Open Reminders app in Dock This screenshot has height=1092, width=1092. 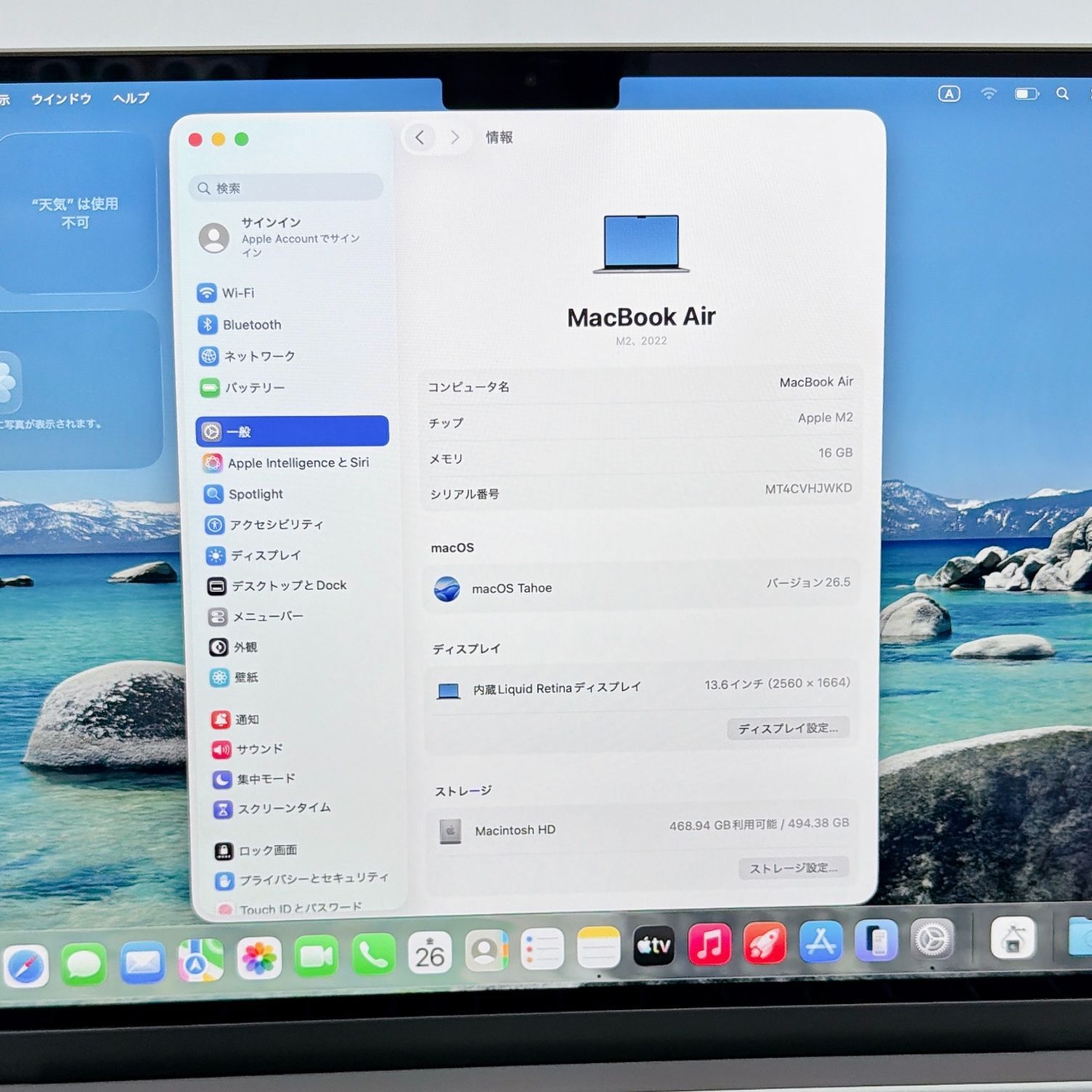542,949
